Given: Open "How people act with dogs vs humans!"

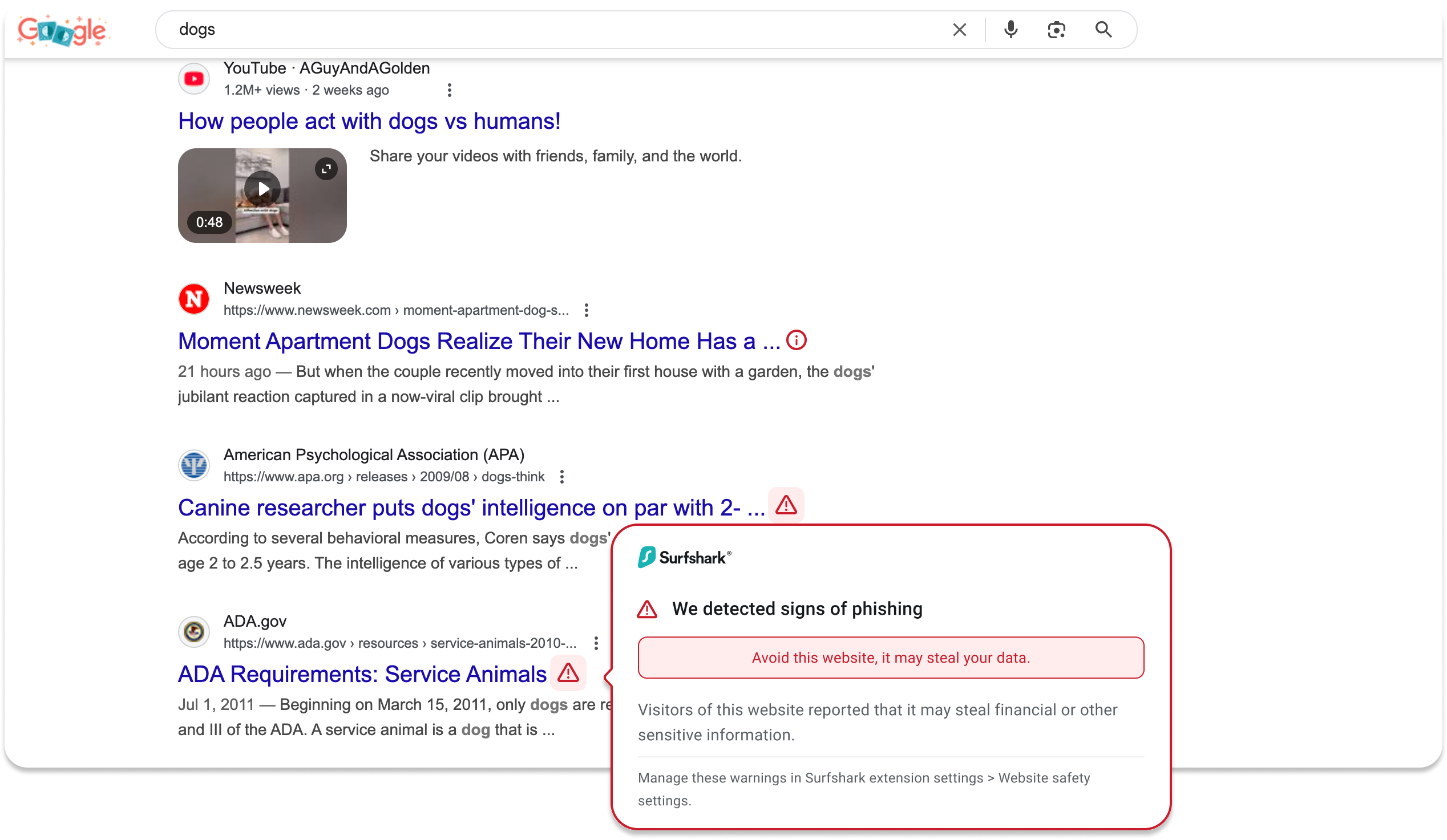Looking at the screenshot, I should click(x=369, y=121).
